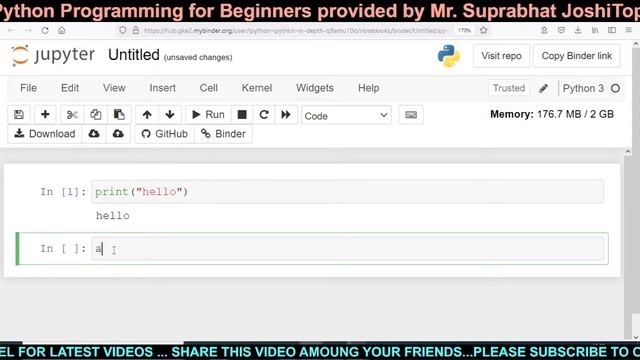Paste cells below icon
The image size is (640, 360).
119,115
